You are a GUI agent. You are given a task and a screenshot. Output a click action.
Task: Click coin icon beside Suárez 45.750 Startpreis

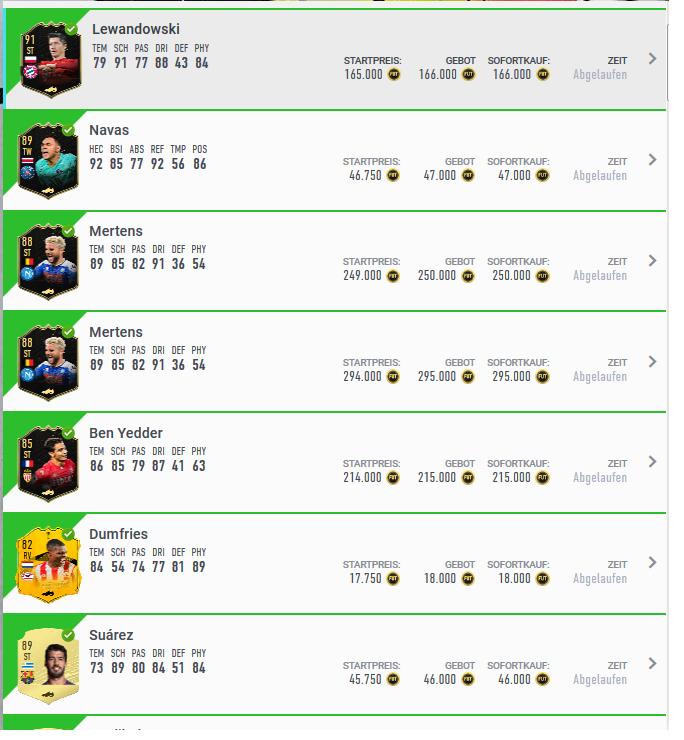(393, 680)
